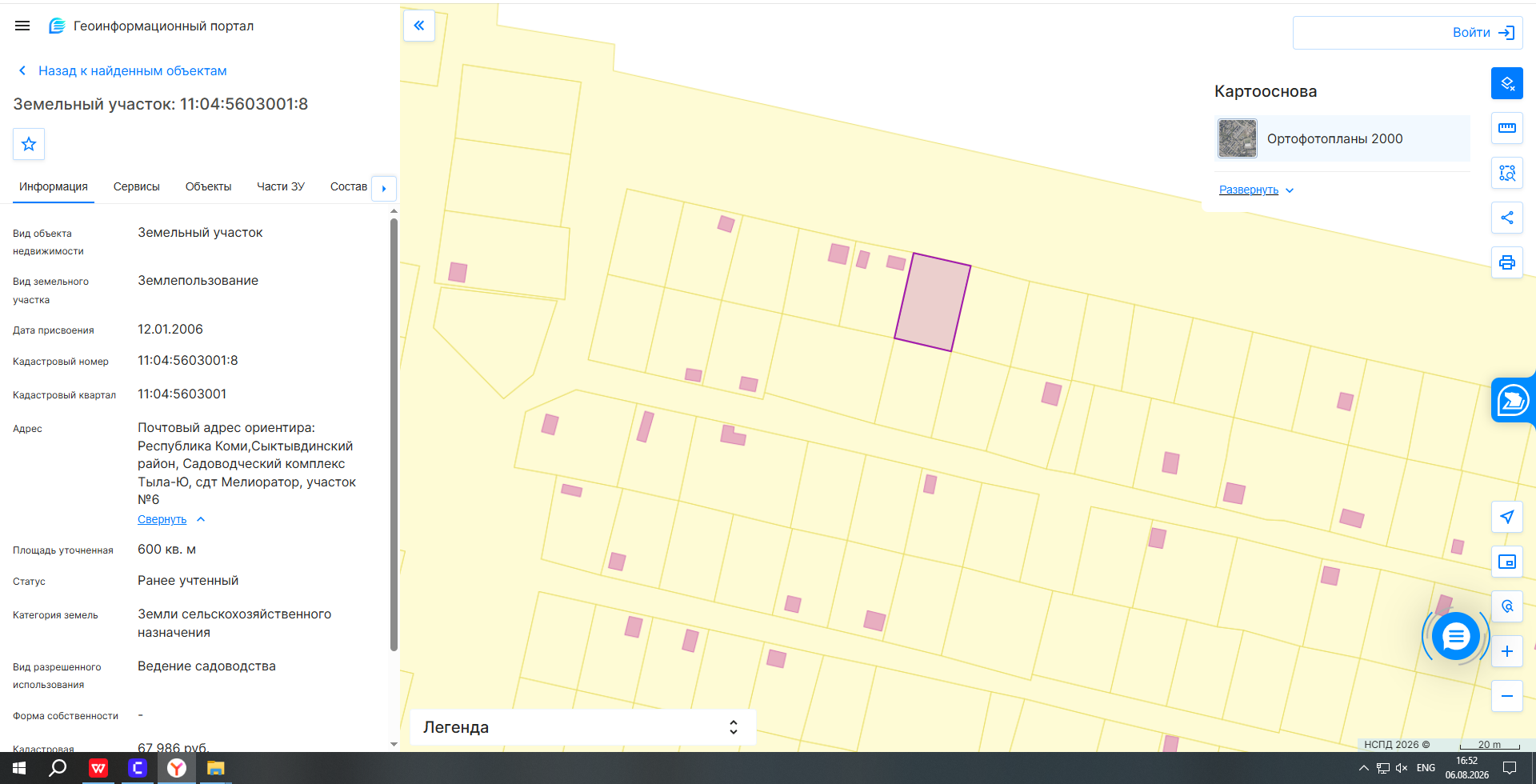This screenshot has height=784, width=1536.
Task: Locate my position with arrow icon
Action: [x=1507, y=517]
